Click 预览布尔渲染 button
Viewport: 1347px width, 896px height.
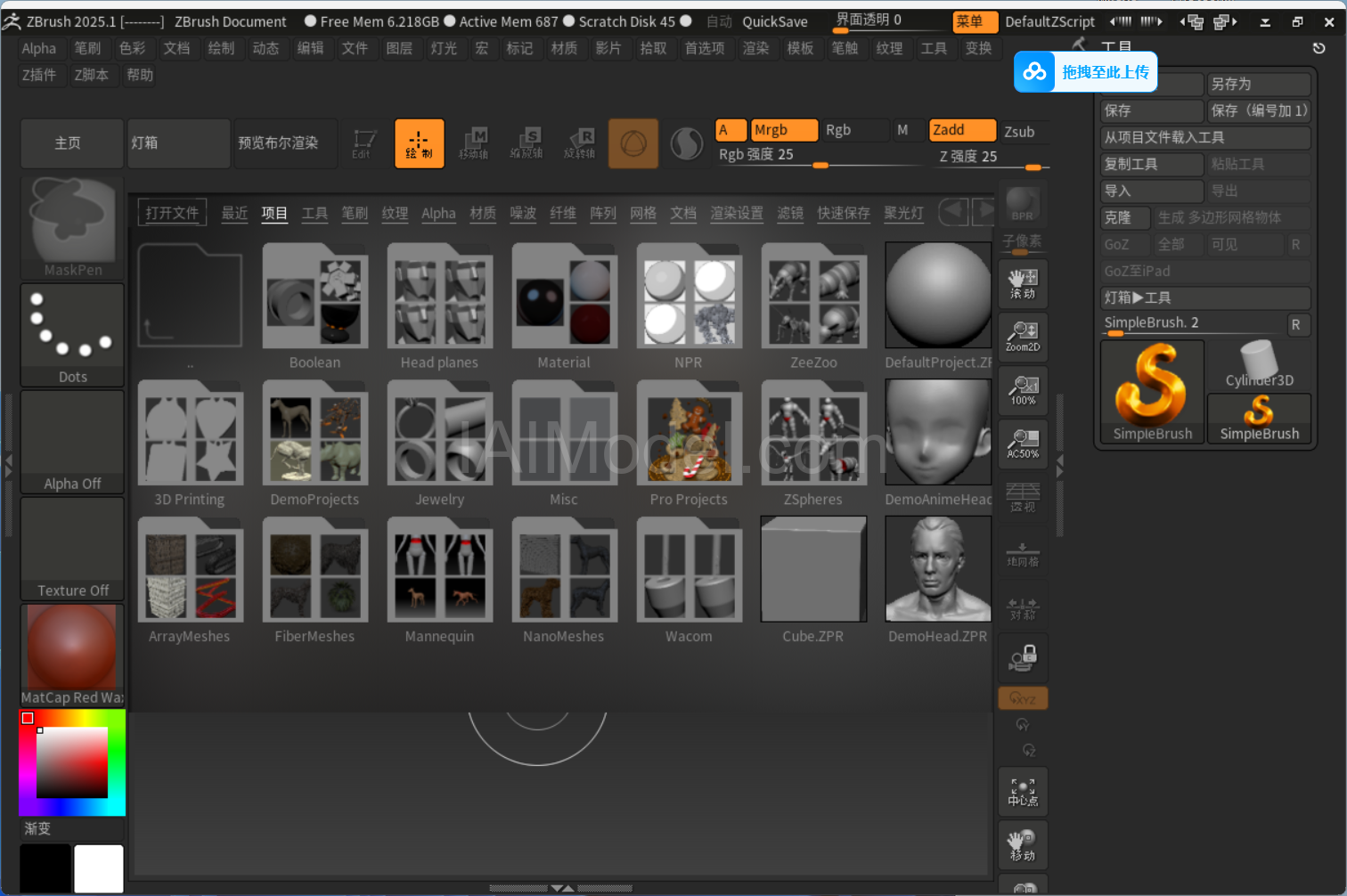coord(286,143)
